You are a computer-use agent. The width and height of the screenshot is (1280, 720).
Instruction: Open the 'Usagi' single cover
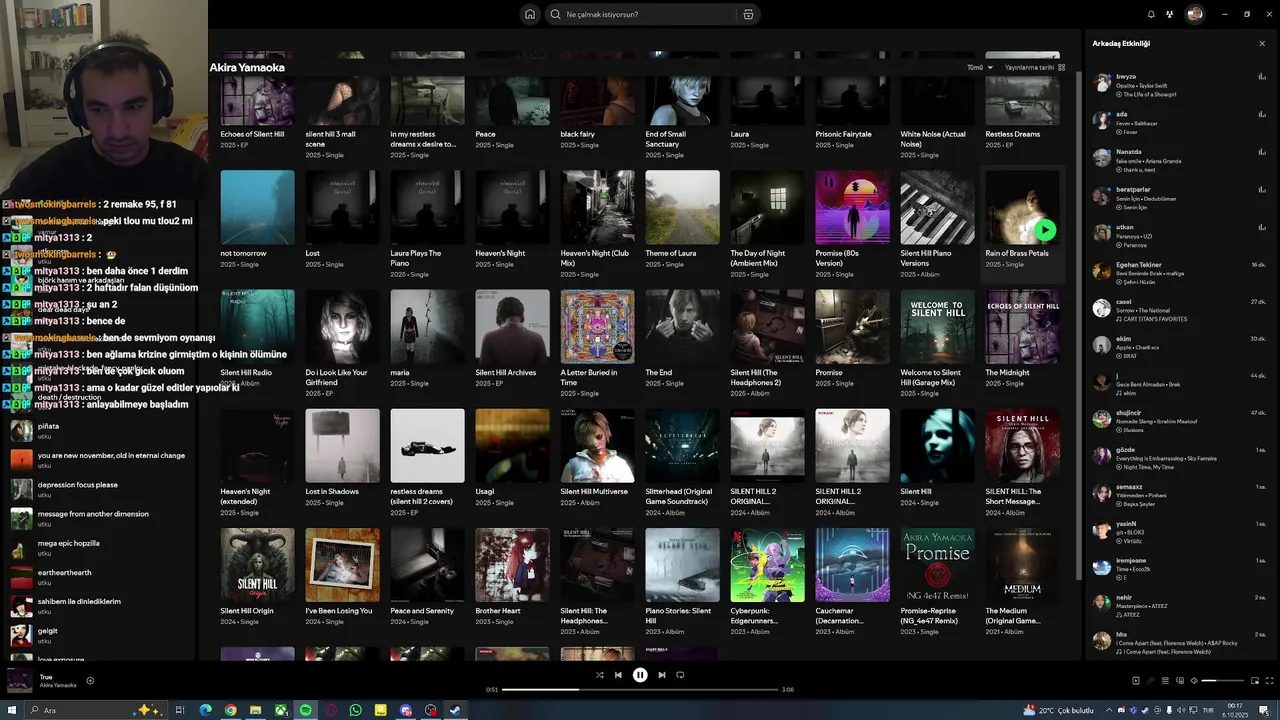[x=512, y=446]
